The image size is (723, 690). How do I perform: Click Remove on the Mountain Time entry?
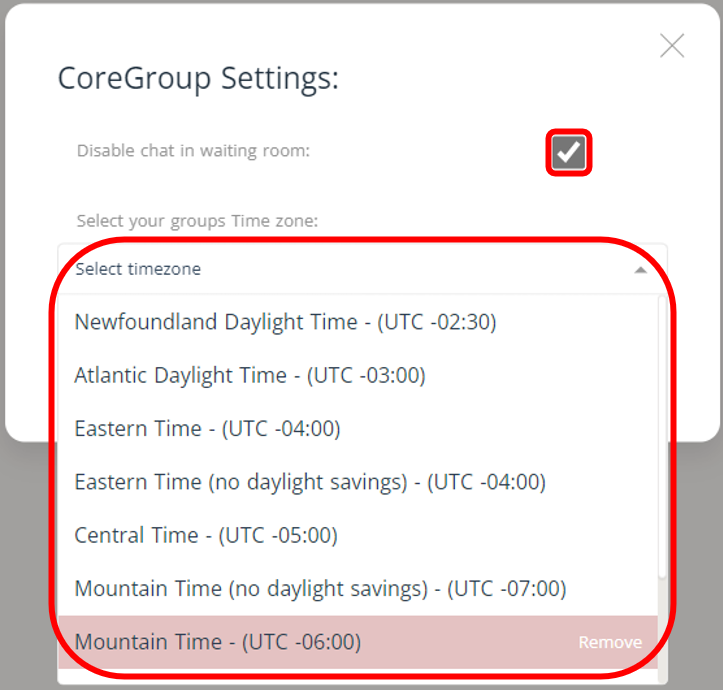pyautogui.click(x=610, y=643)
